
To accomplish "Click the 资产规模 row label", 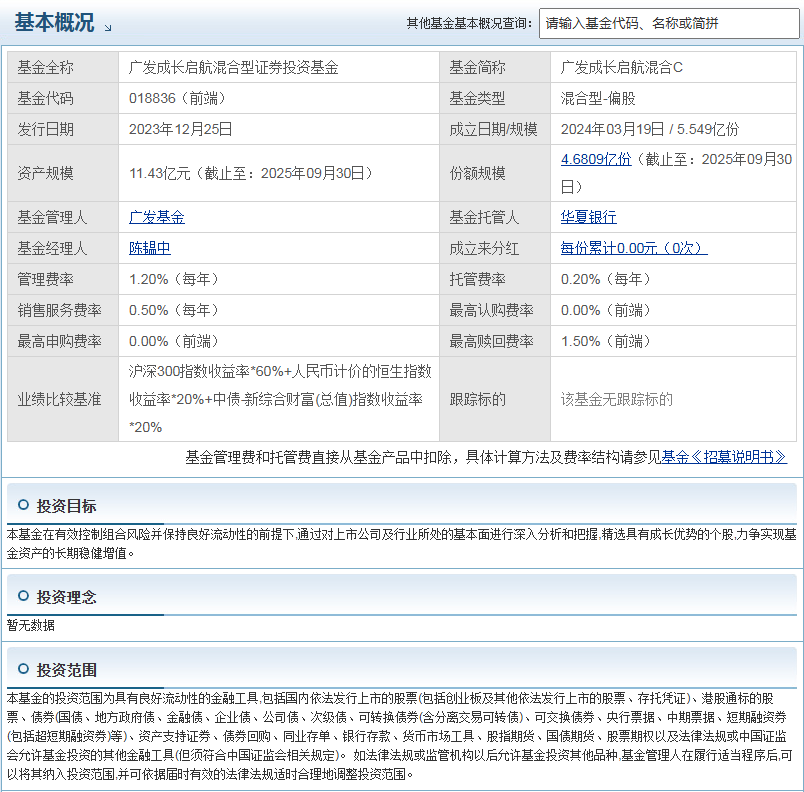I will tap(46, 173).
